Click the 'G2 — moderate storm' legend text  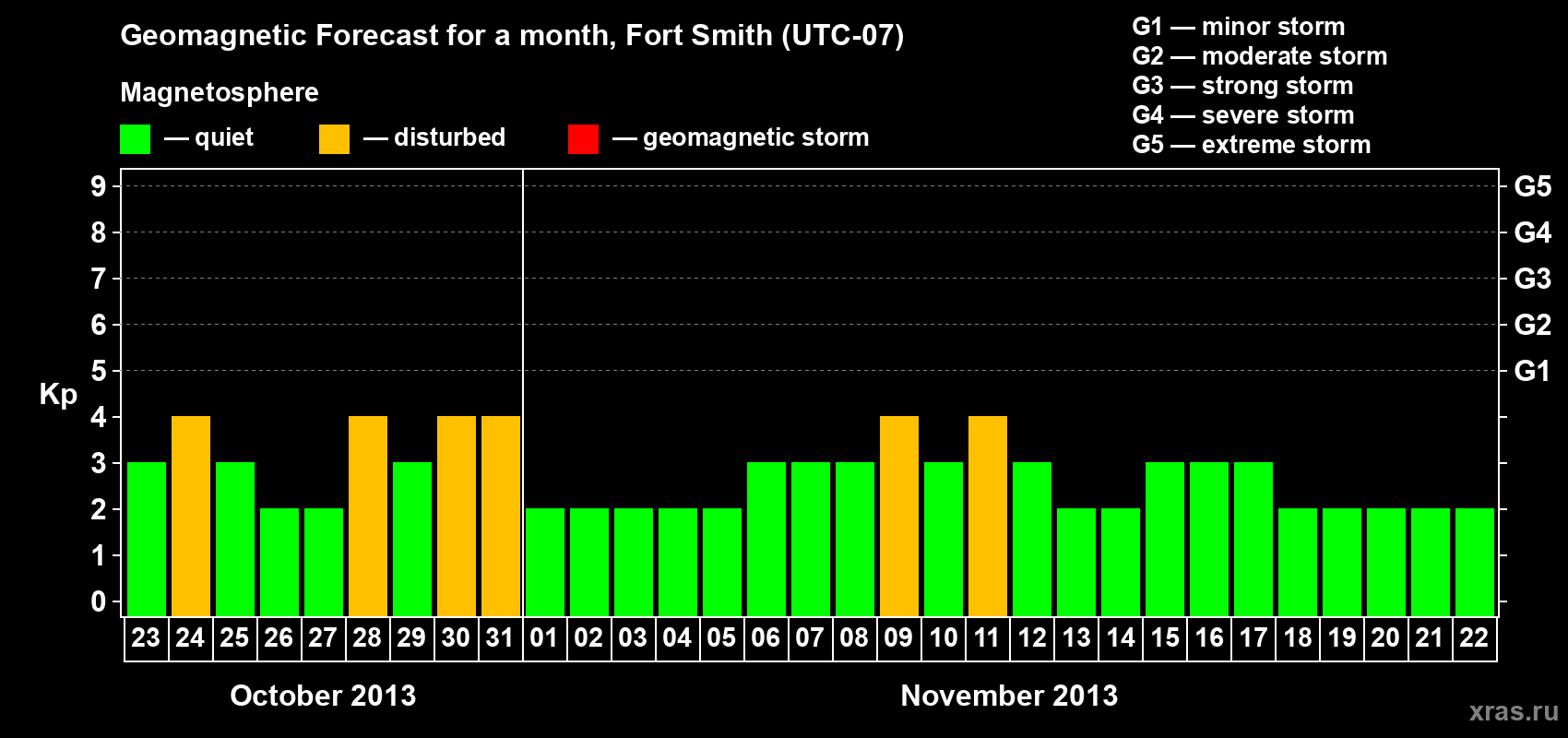point(1260,56)
